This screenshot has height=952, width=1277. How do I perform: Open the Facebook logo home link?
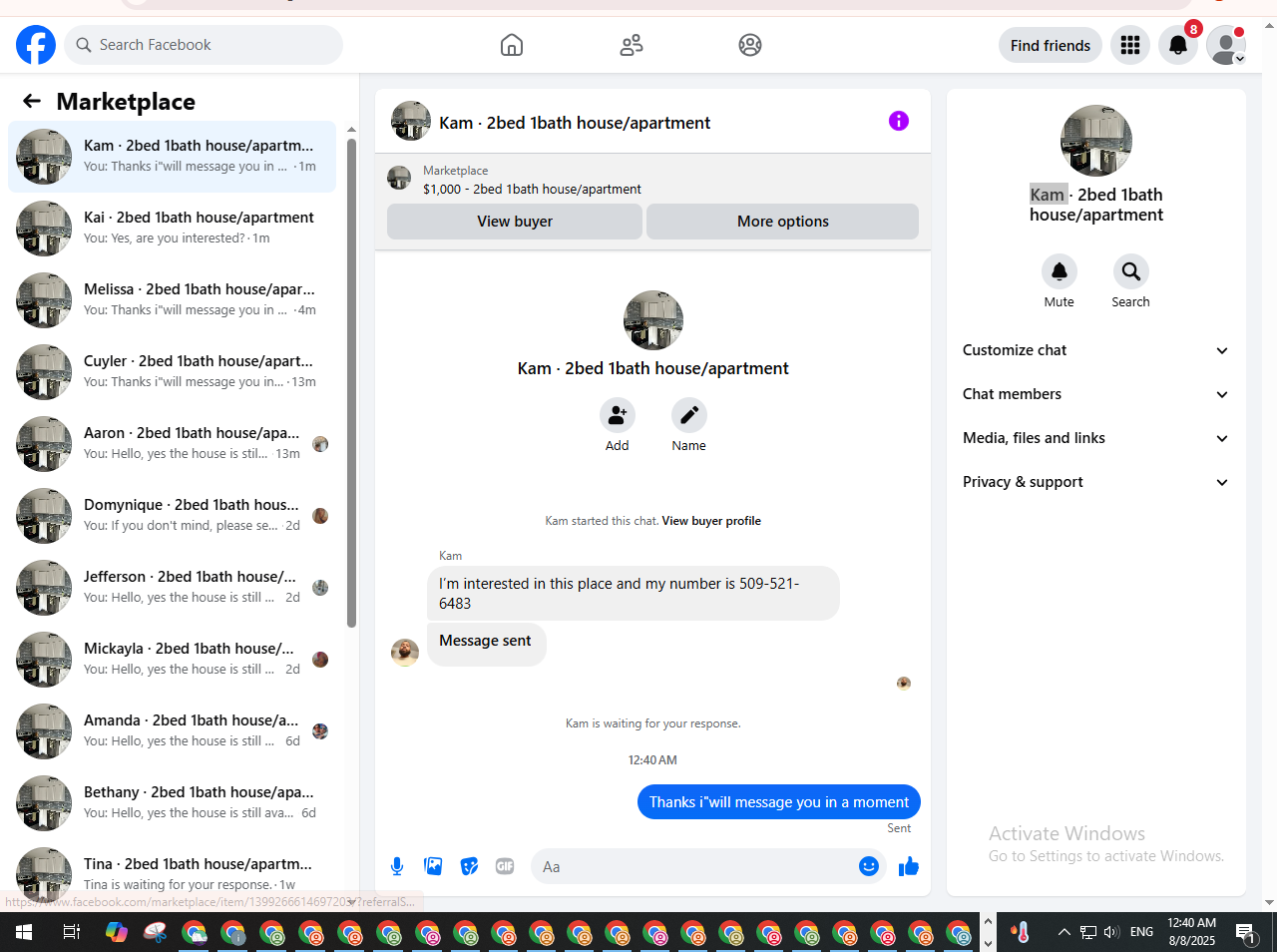36,45
